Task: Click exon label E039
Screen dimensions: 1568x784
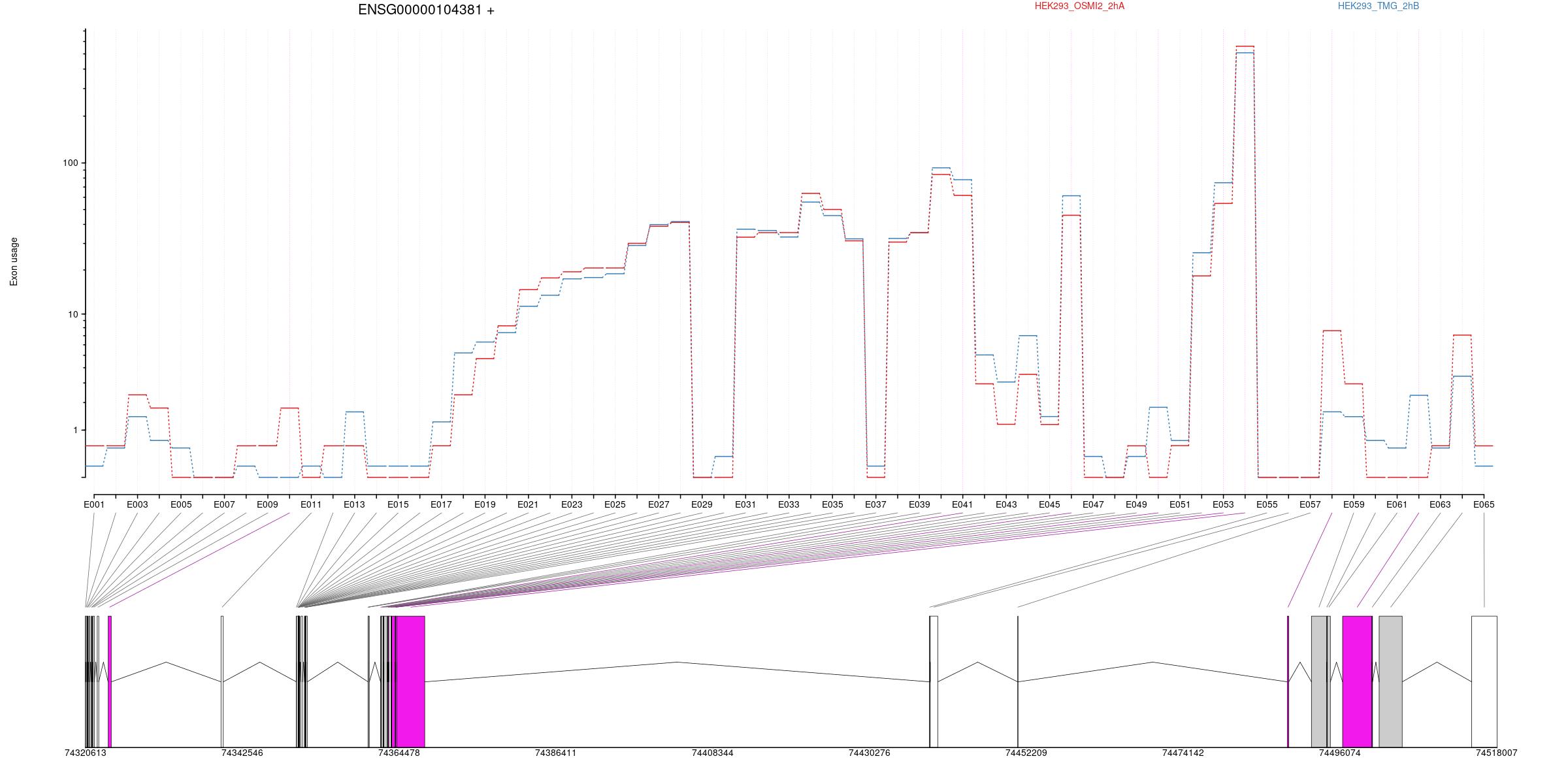Action: point(919,504)
